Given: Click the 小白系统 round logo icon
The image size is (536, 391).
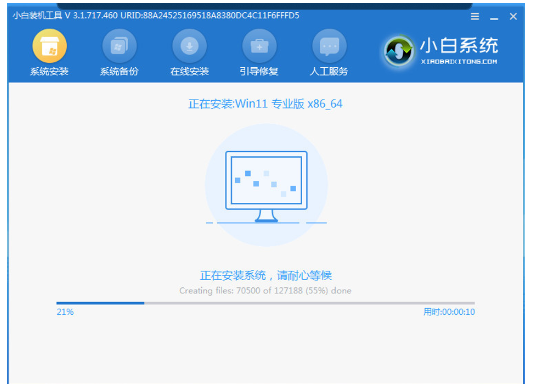Looking at the screenshot, I should point(398,51).
